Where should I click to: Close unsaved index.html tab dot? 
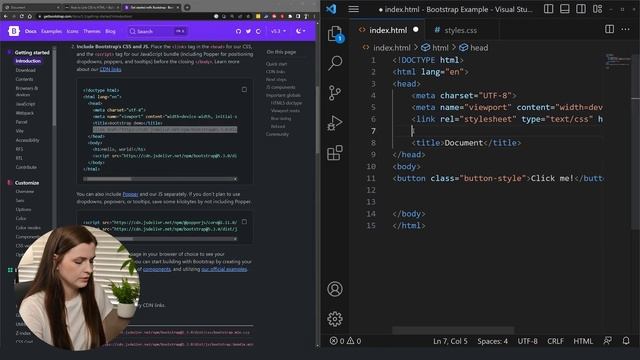416,29
